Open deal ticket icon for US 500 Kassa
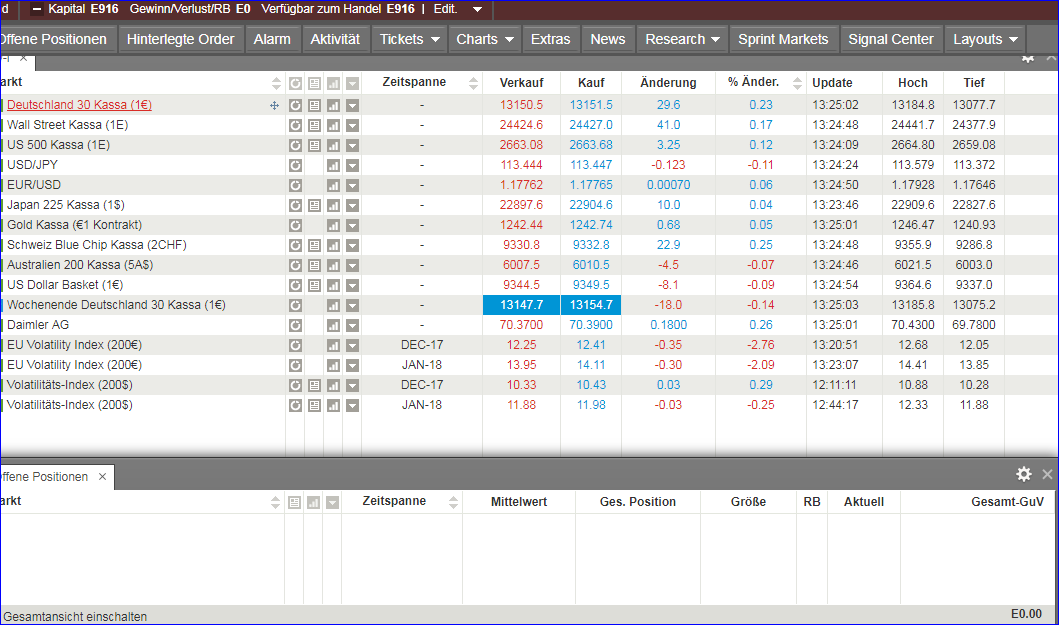 coord(314,145)
